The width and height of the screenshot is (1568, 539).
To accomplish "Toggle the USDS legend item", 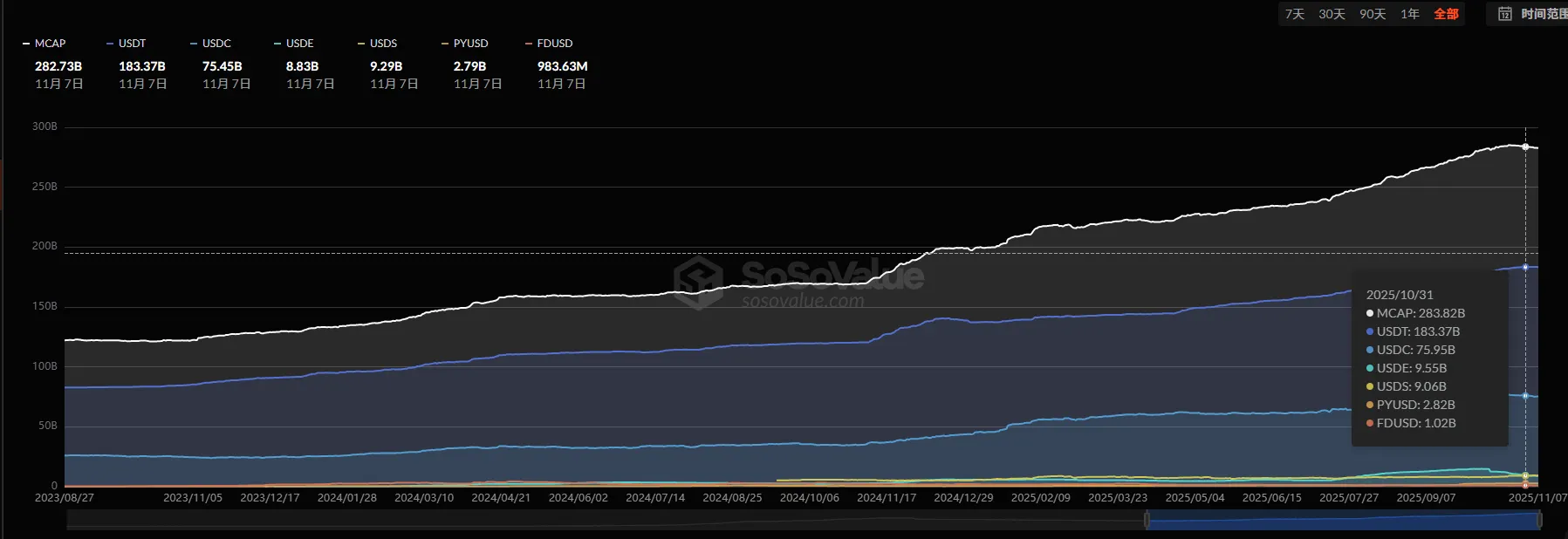I will pyautogui.click(x=378, y=44).
